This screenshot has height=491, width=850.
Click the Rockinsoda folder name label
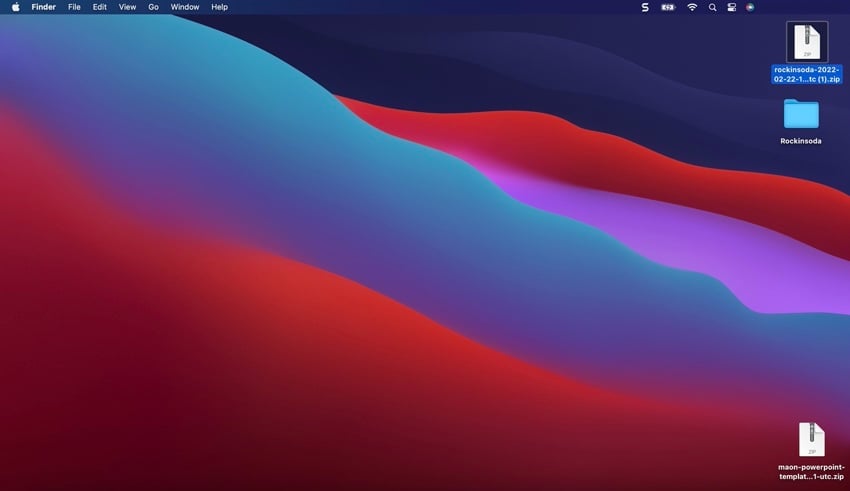(801, 141)
